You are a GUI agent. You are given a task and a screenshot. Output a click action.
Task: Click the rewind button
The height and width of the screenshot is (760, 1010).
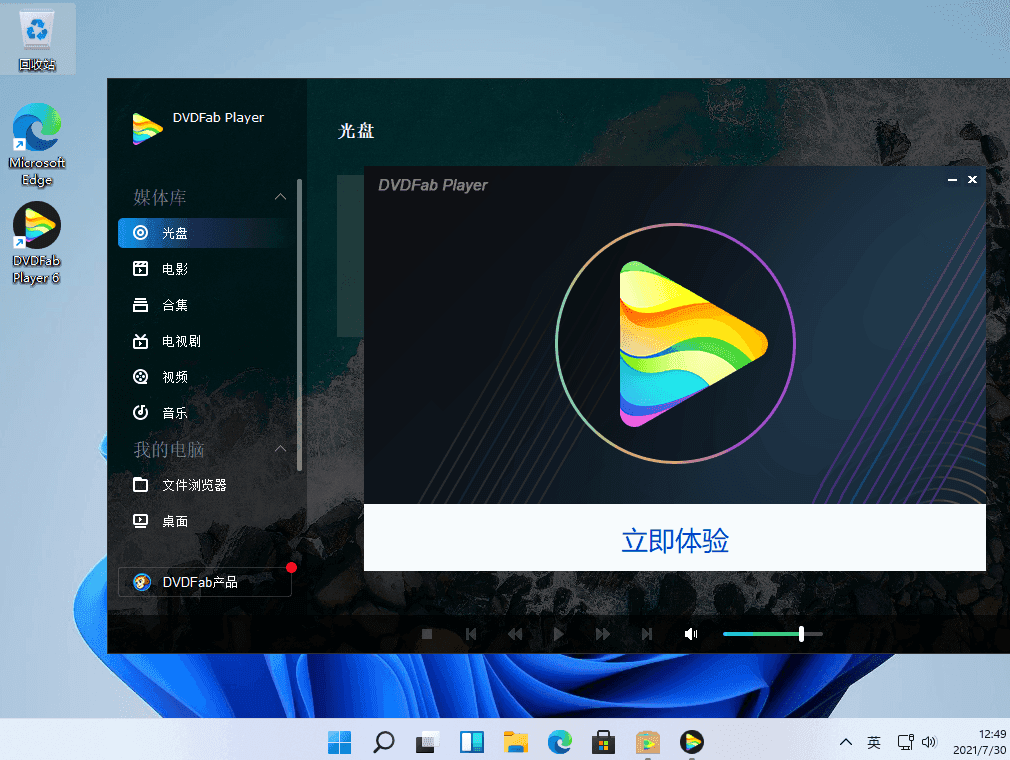pyautogui.click(x=515, y=634)
